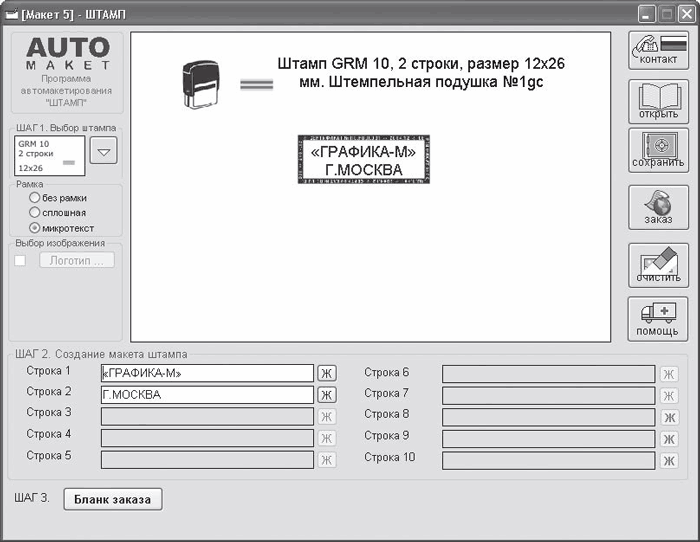Toggle bold Ж for Строка 5
700x542 pixels.
[327, 460]
